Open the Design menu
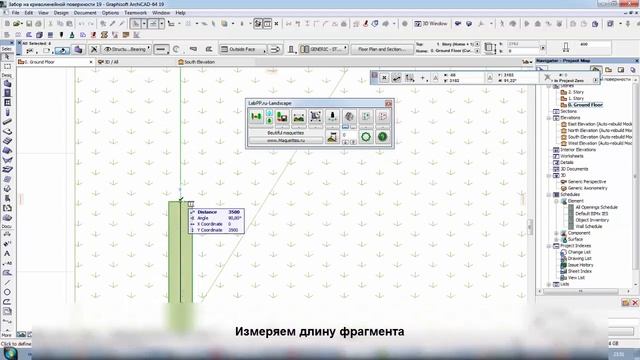The image size is (640, 360). click(x=61, y=13)
